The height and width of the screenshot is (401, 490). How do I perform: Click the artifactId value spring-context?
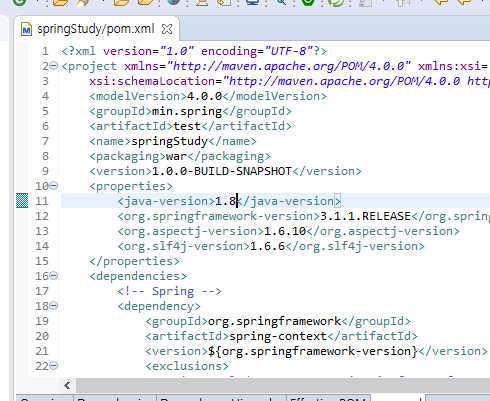278,336
